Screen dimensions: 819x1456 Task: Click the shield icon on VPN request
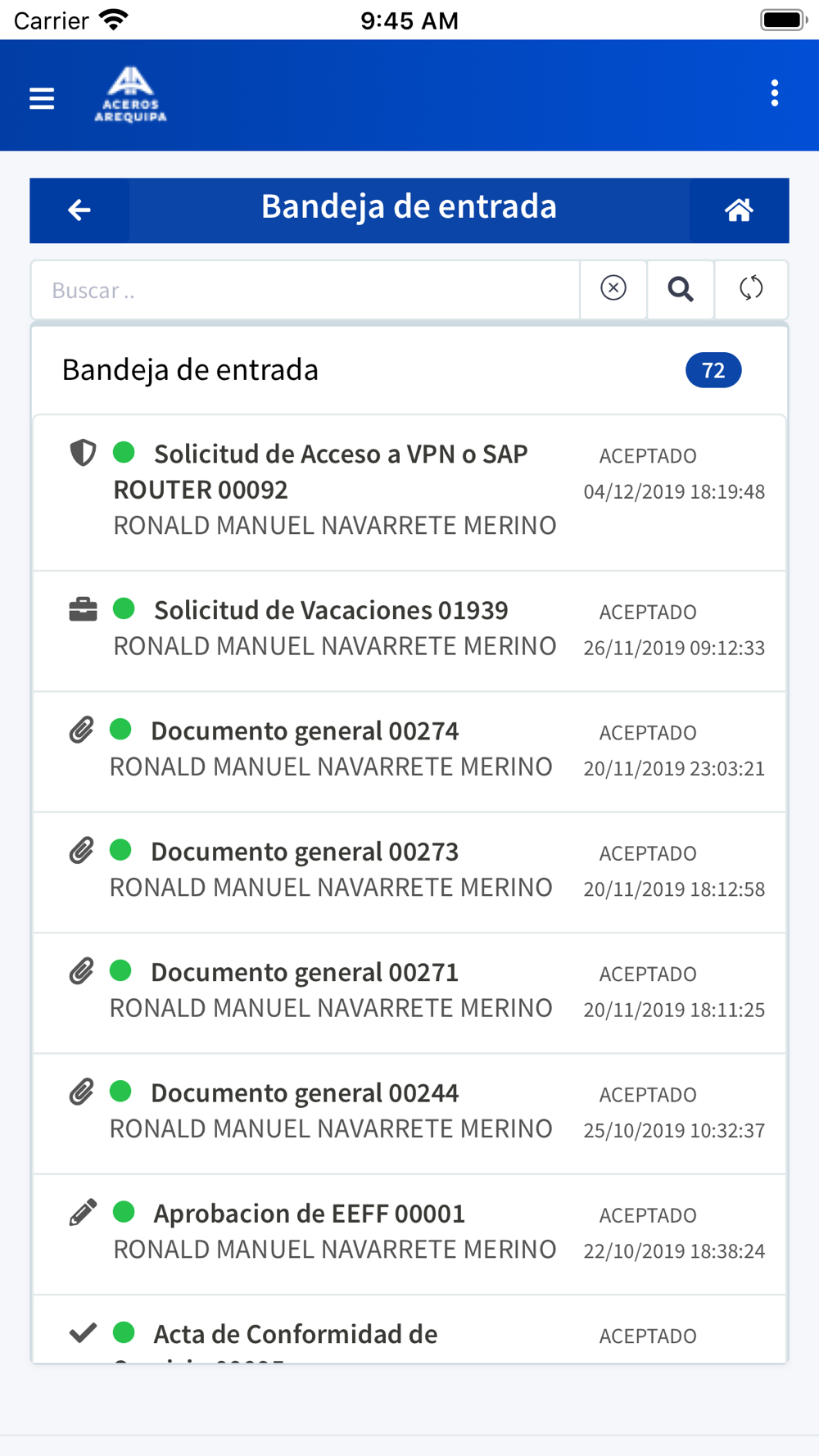[x=83, y=452]
